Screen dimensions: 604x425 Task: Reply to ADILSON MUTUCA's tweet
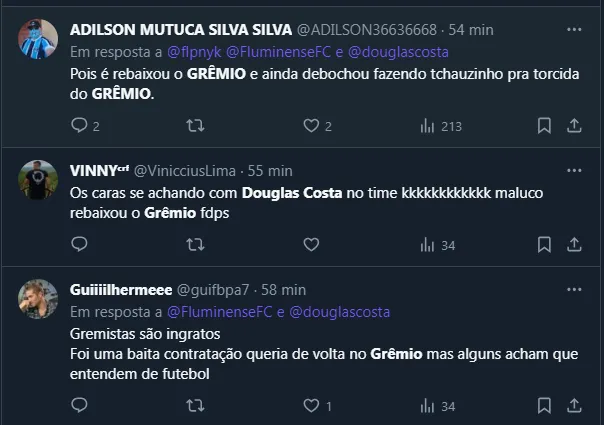coord(80,126)
